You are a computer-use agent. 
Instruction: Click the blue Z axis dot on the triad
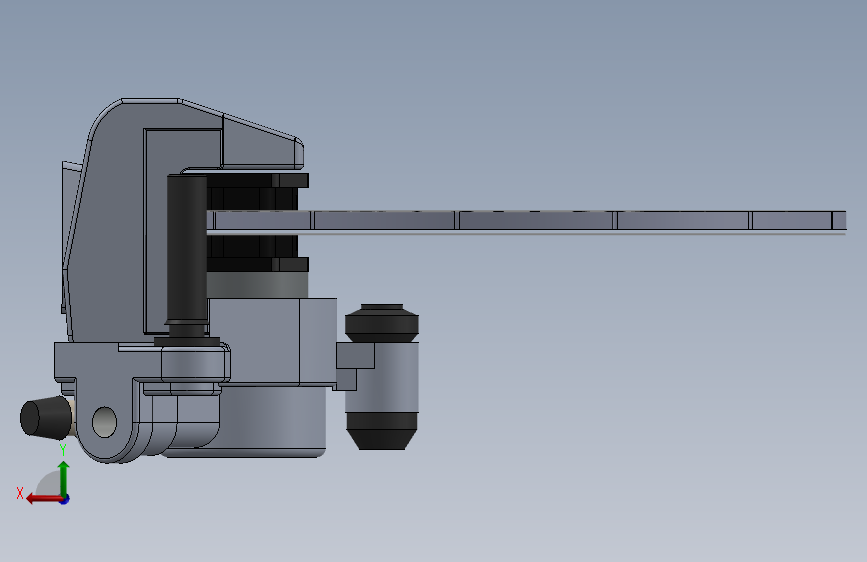[x=65, y=499]
